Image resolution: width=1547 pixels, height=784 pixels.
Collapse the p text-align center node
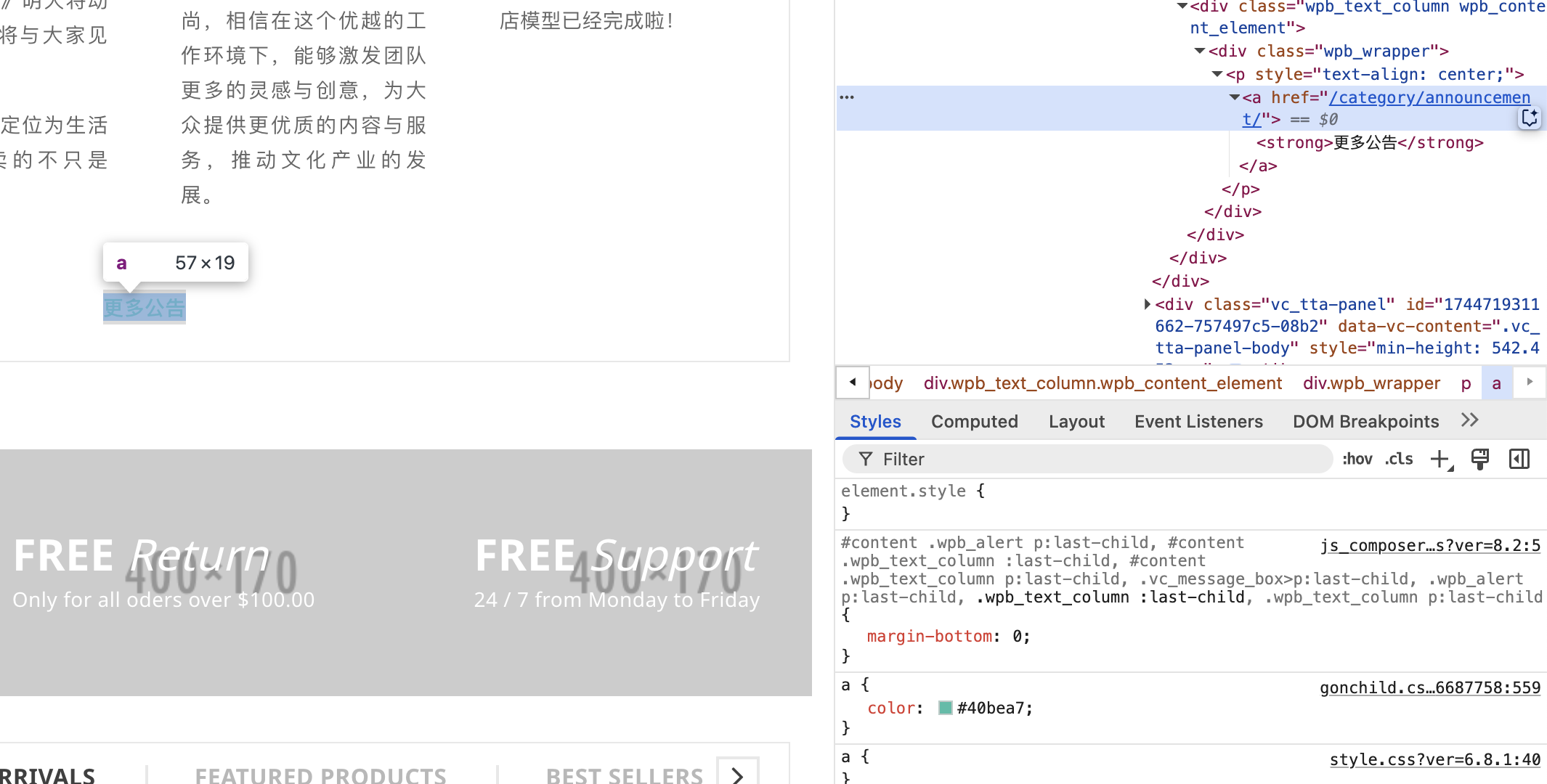[1217, 74]
